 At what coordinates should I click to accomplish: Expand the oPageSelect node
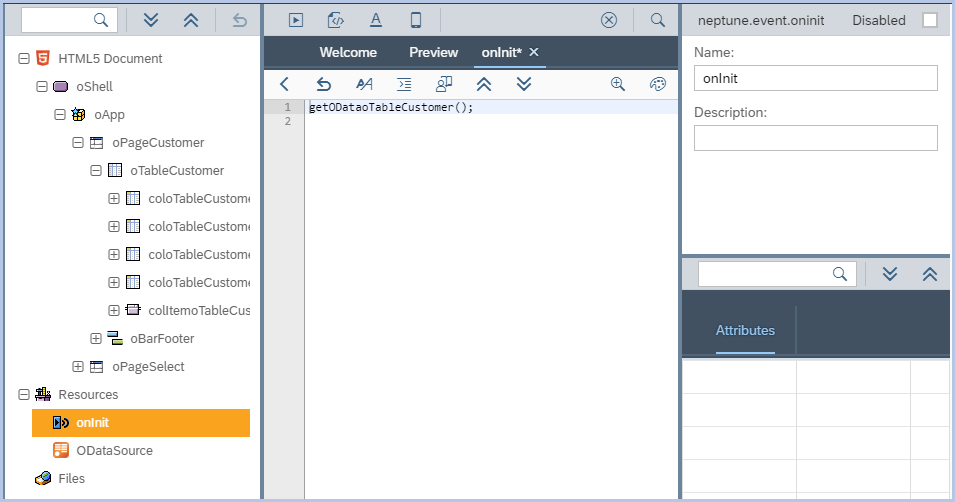point(77,366)
